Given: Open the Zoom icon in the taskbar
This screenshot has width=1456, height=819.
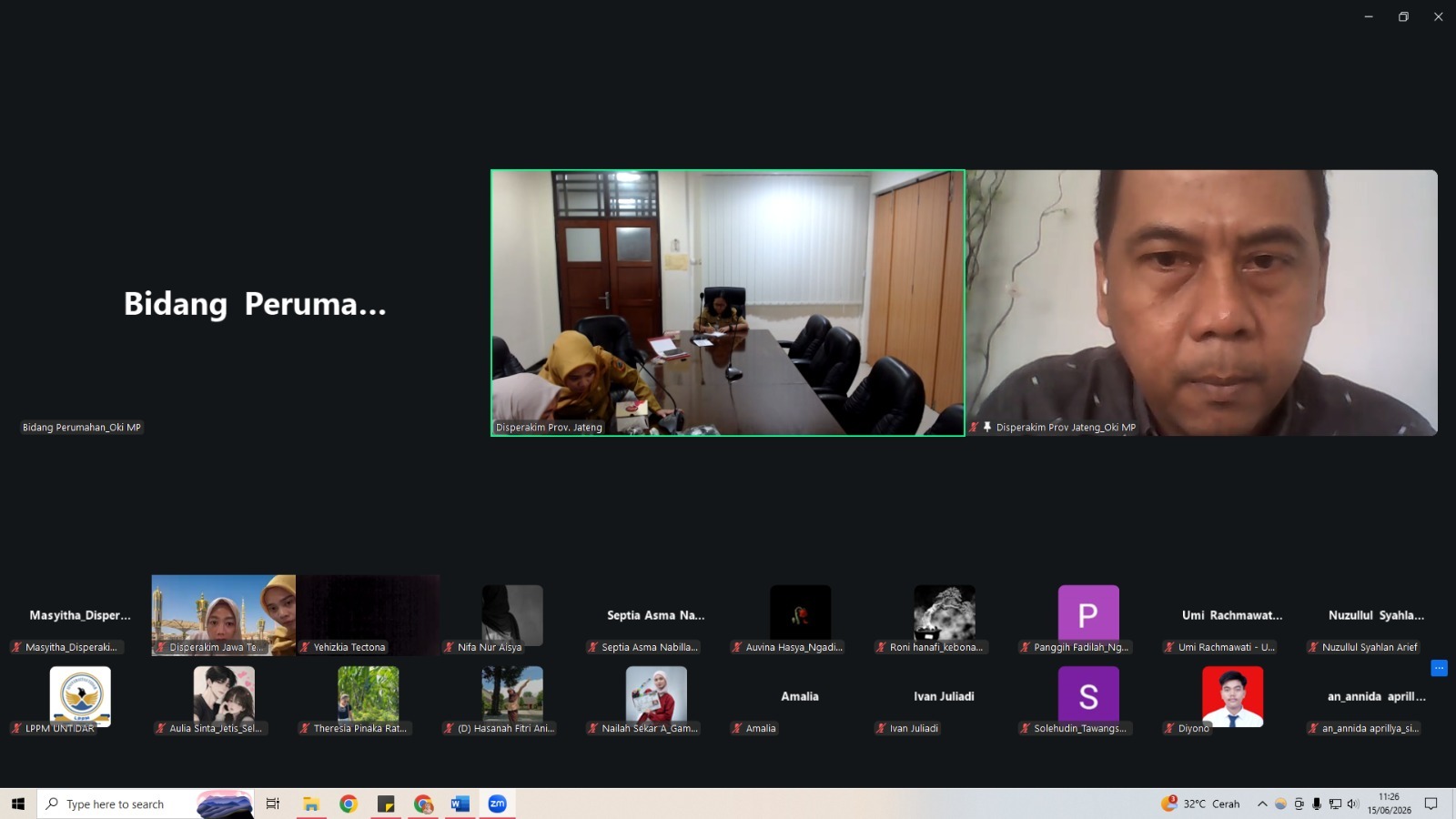Looking at the screenshot, I should [x=497, y=804].
